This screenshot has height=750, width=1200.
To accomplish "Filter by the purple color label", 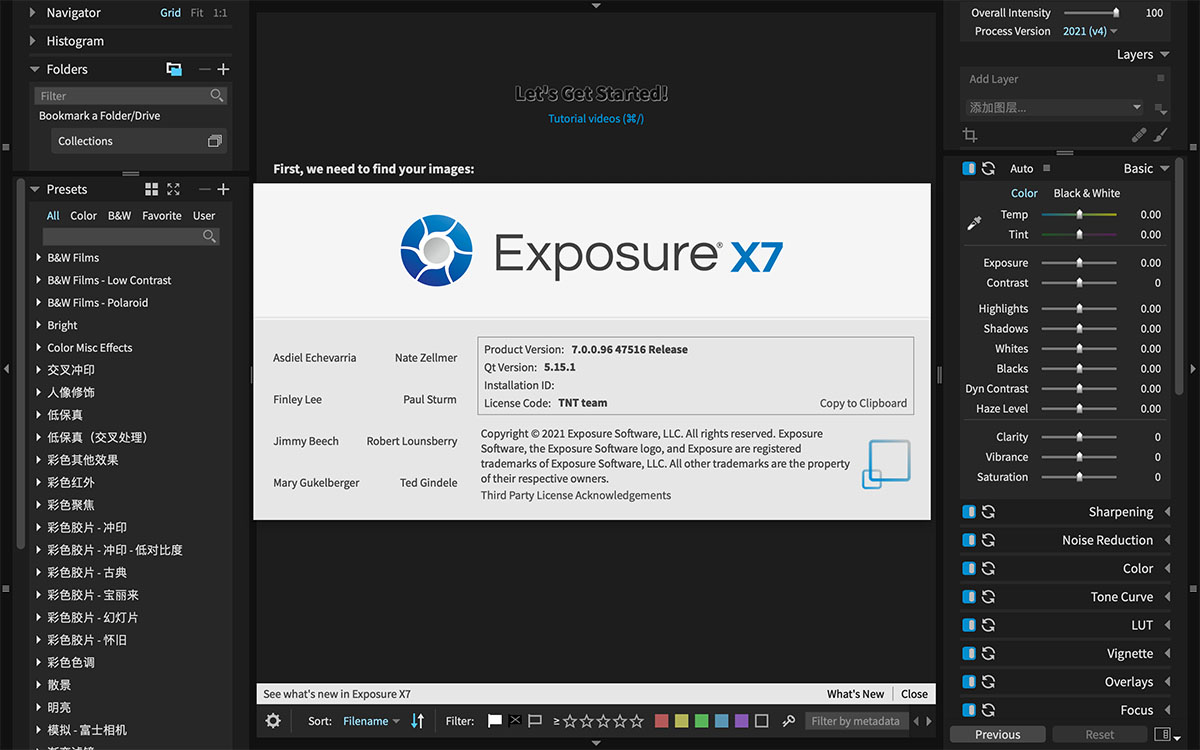I will coord(742,721).
